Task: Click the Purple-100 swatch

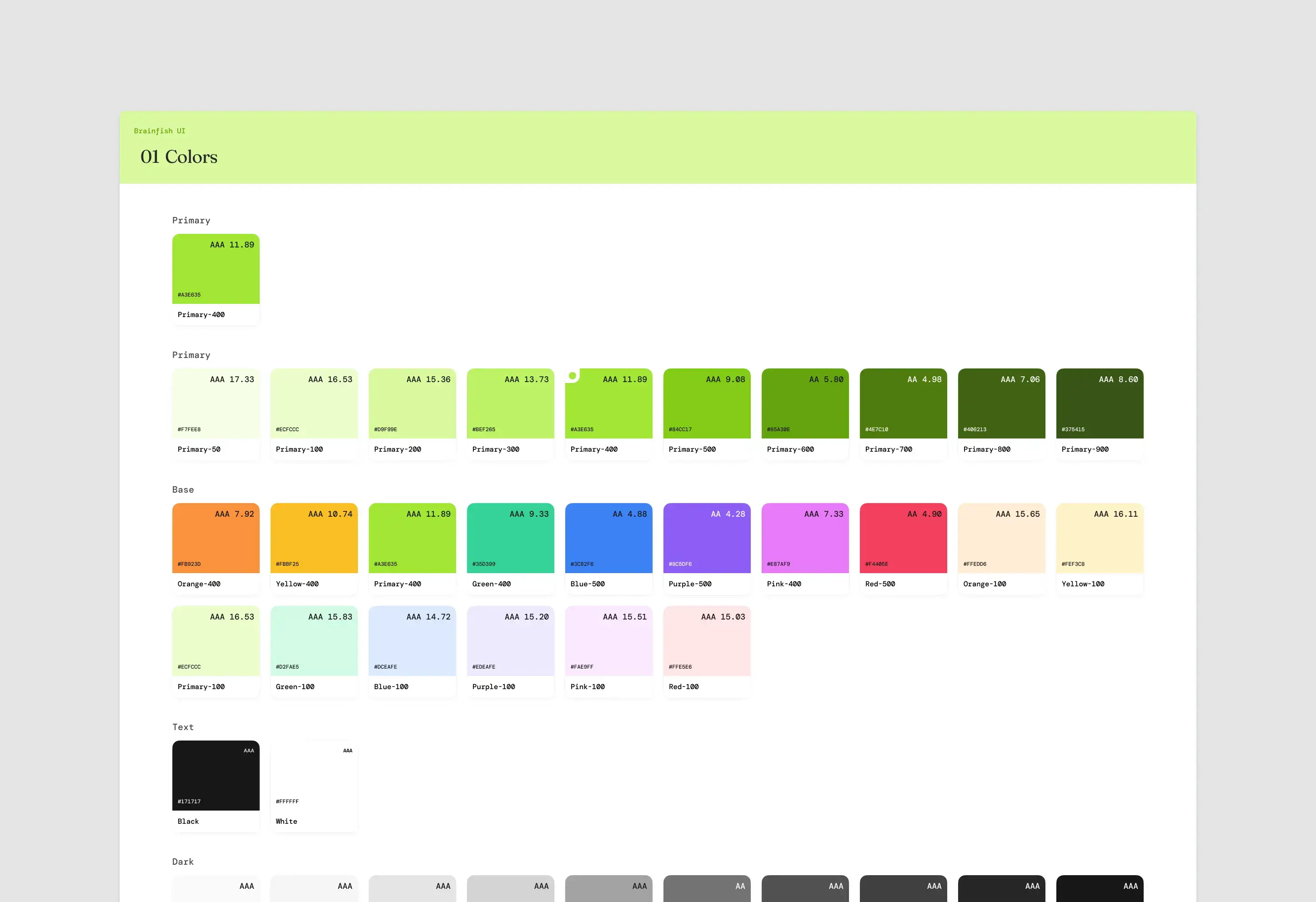Action: coord(510,651)
